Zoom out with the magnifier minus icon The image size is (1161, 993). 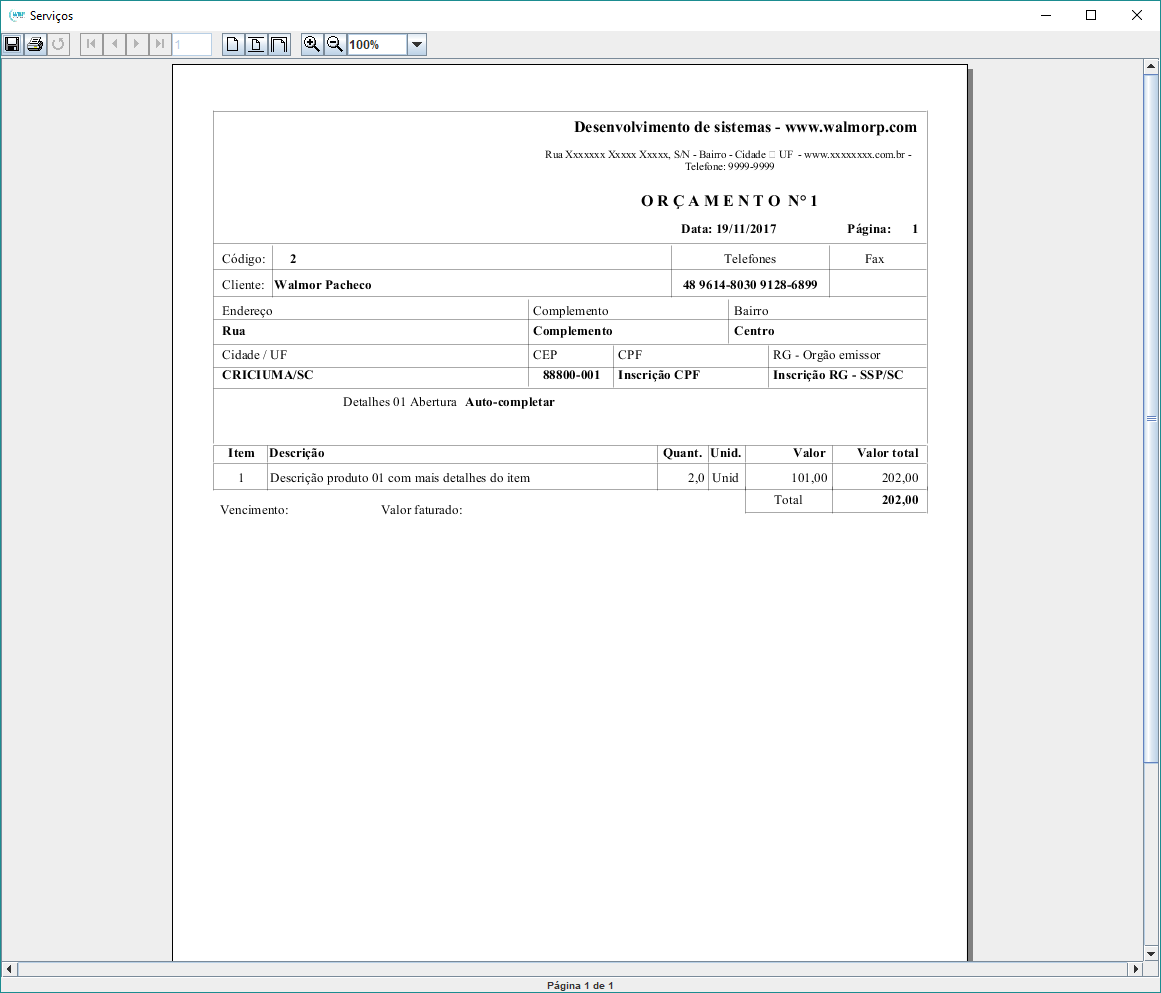pos(335,44)
